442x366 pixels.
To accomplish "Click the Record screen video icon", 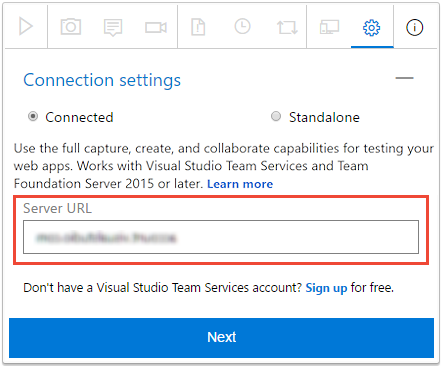I will pyautogui.click(x=156, y=27).
